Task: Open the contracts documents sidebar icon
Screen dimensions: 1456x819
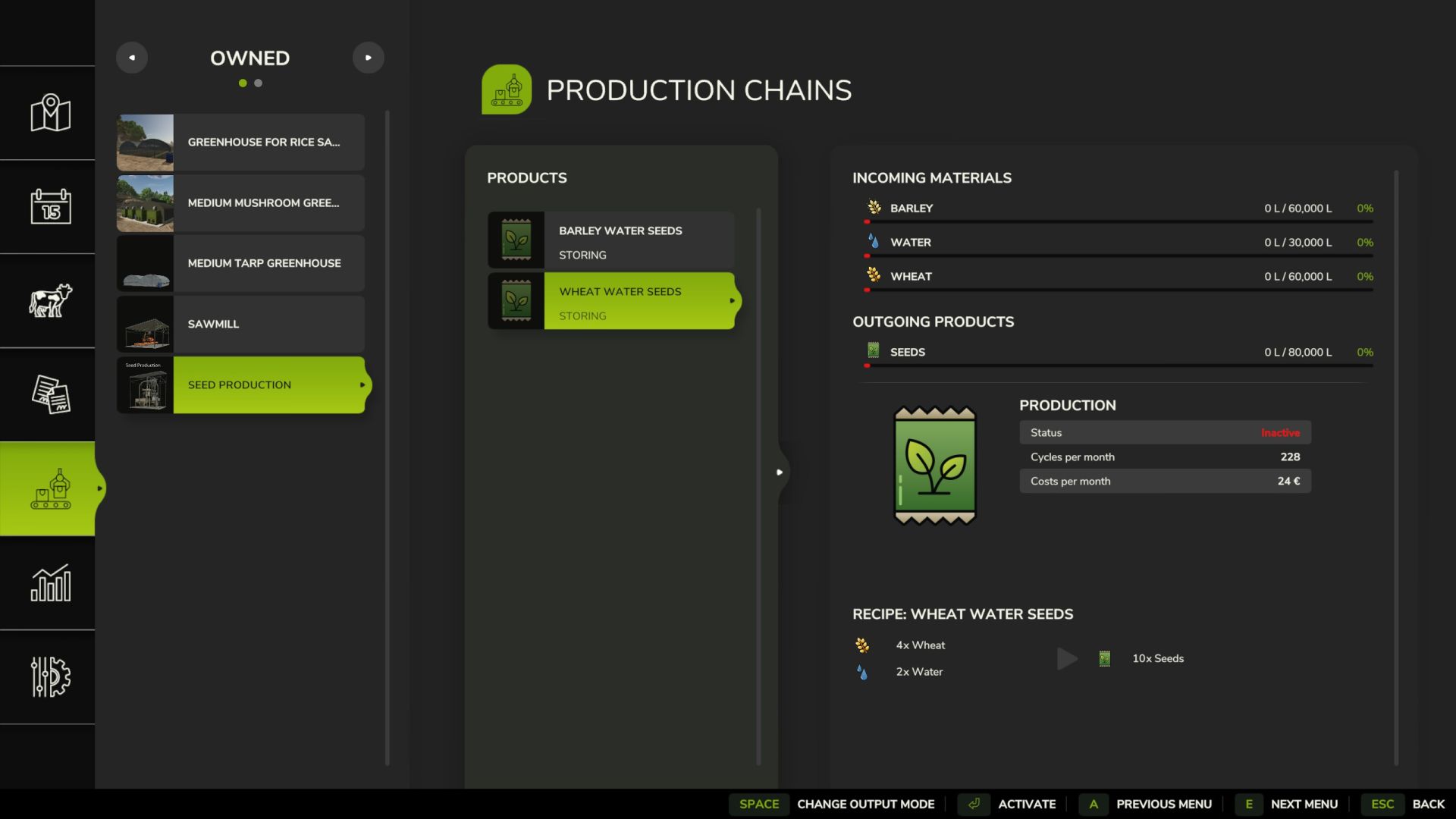Action: pos(50,394)
